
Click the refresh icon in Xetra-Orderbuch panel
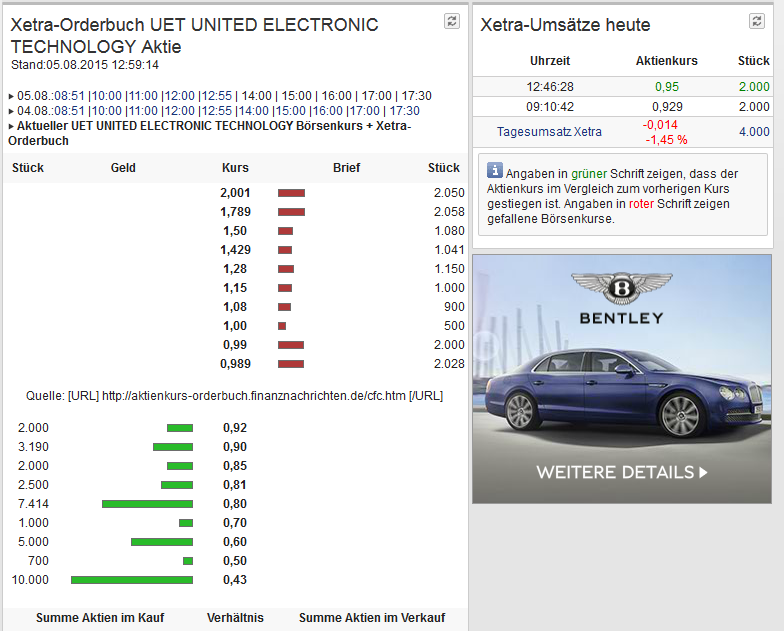(452, 20)
